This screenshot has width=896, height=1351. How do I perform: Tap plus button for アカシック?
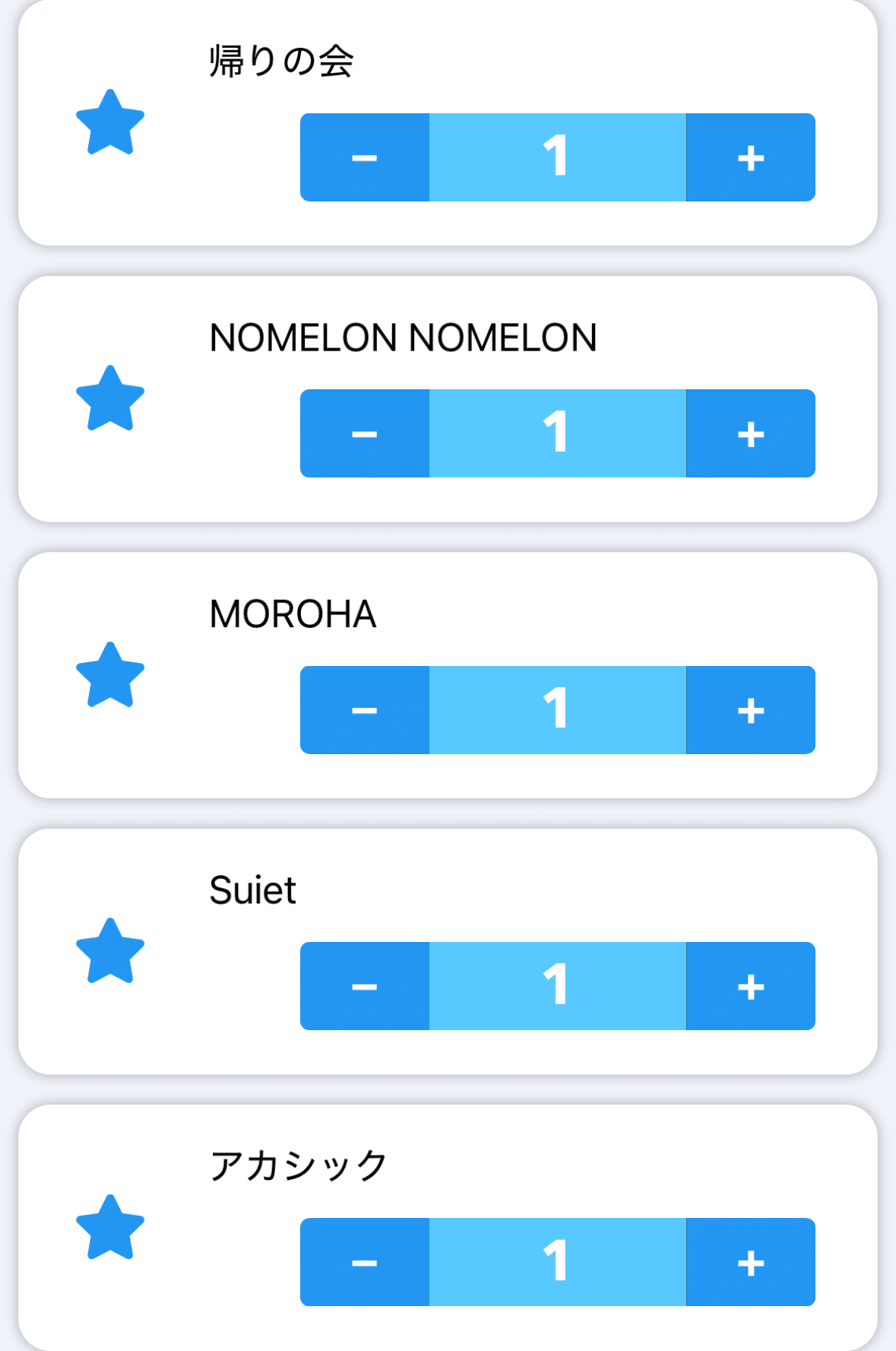pyautogui.click(x=750, y=1262)
